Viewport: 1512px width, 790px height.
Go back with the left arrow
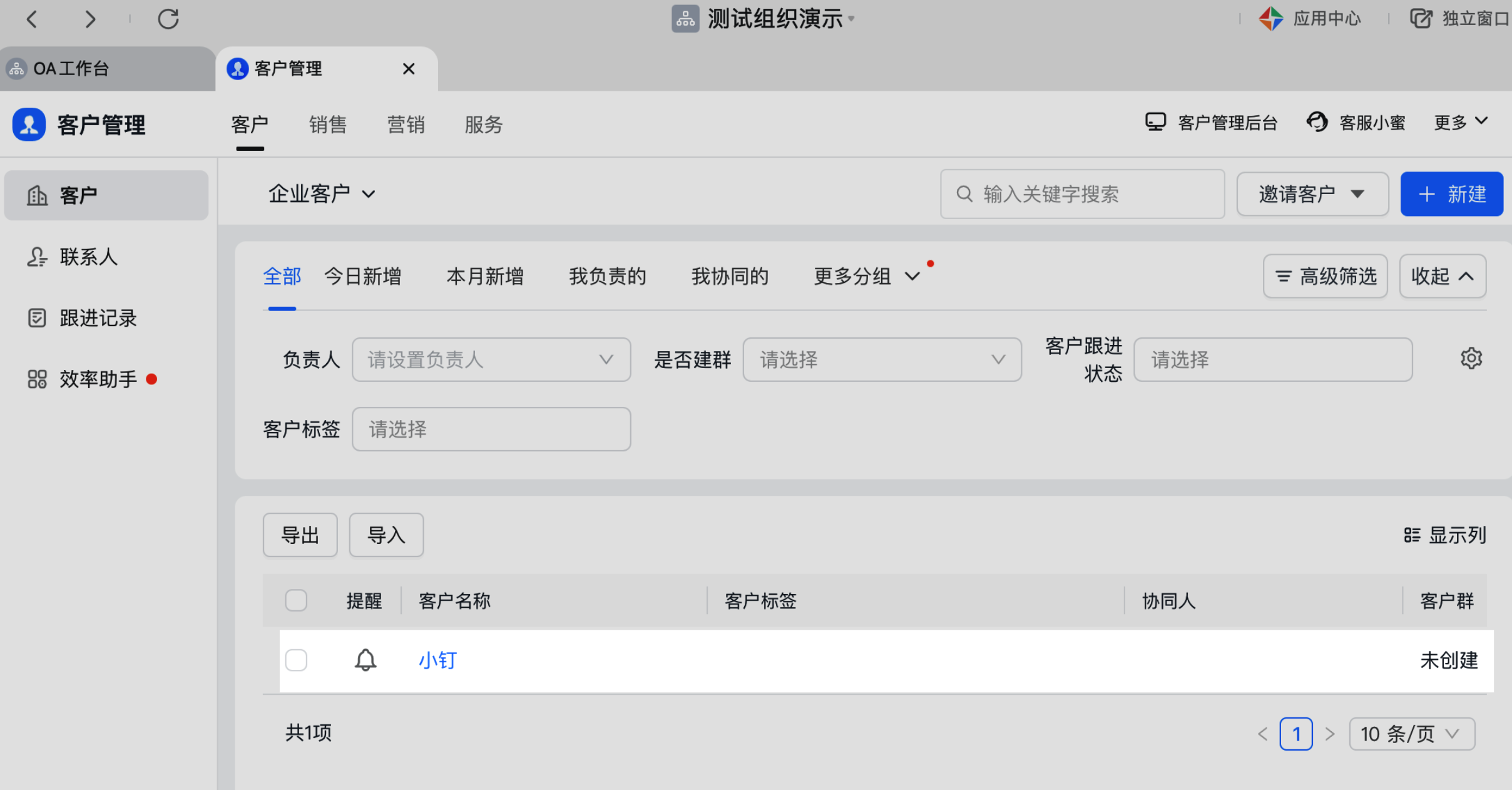(32, 19)
